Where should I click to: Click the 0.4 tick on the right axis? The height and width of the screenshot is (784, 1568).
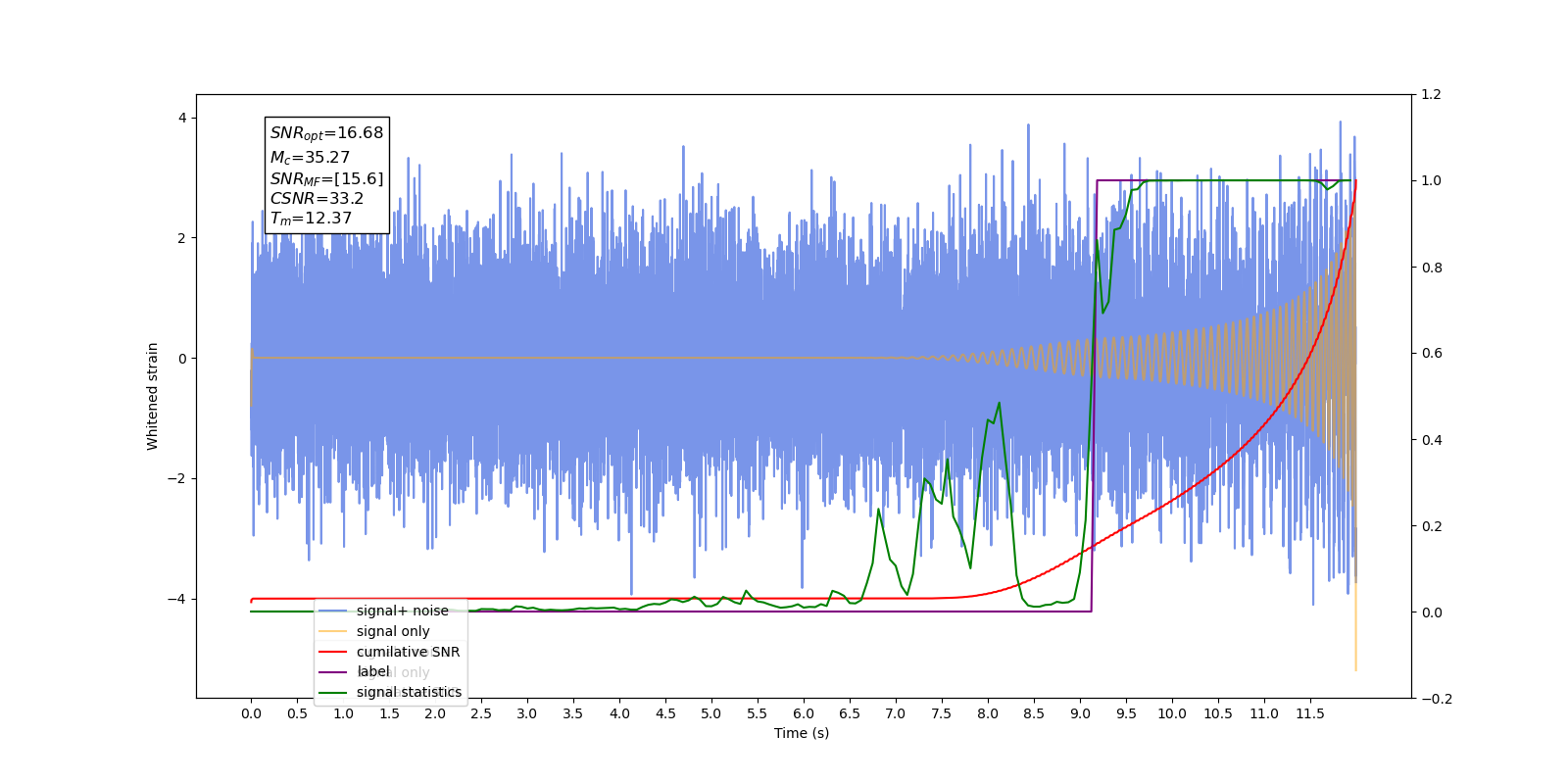tap(1432, 440)
